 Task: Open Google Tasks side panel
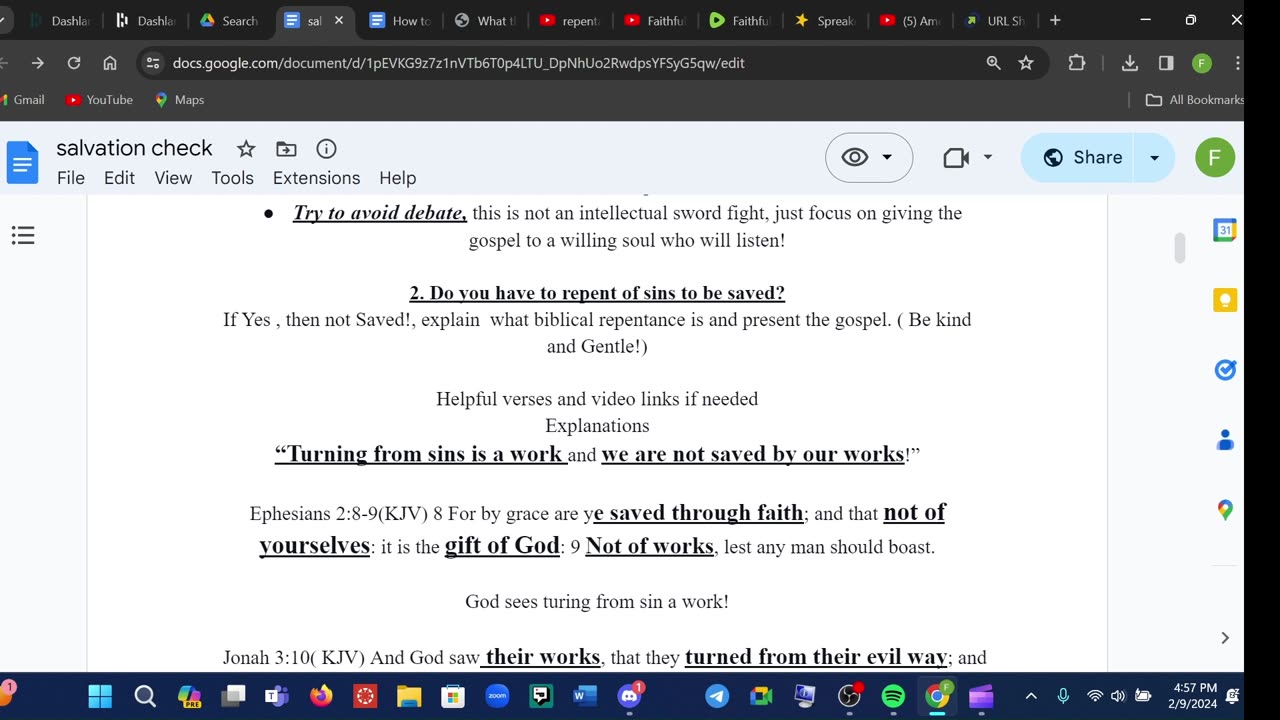click(x=1225, y=370)
